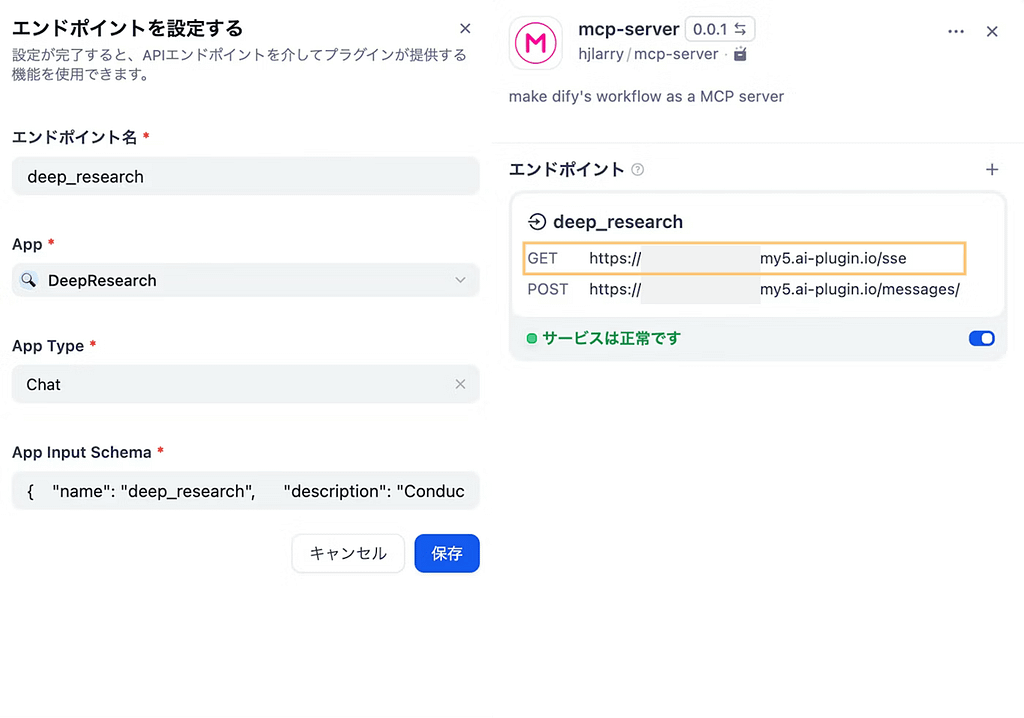The image size is (1024, 718).
Task: Close the mcp-server plugin detail panel
Action: 992,32
